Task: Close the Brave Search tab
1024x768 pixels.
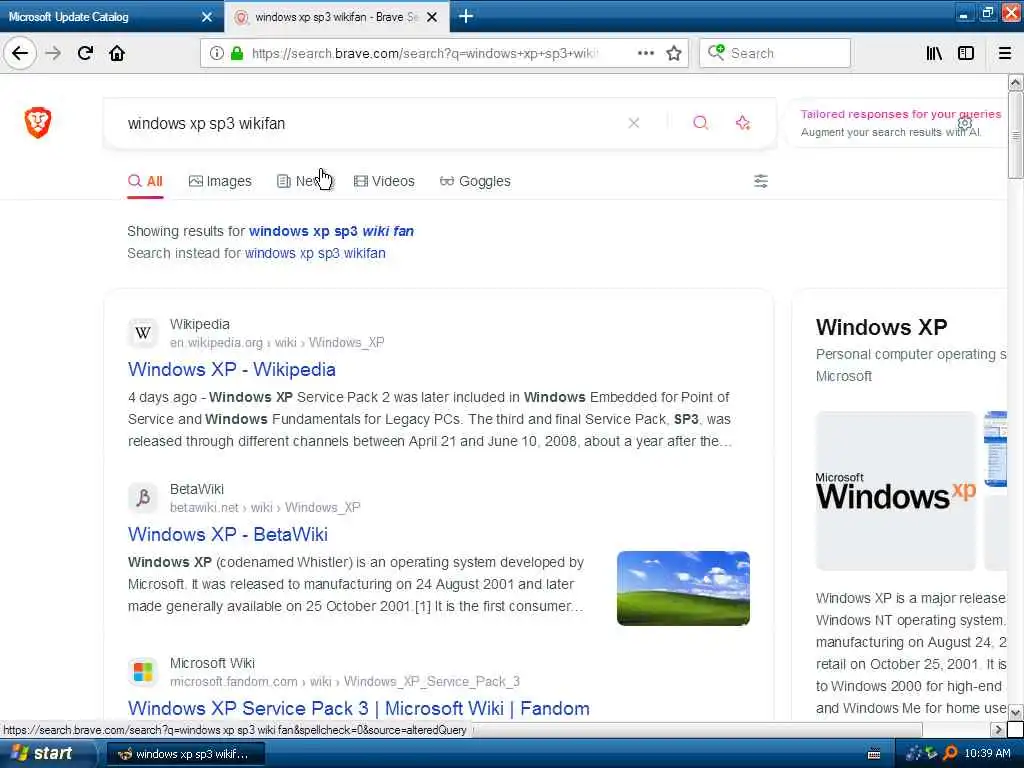Action: pos(432,17)
